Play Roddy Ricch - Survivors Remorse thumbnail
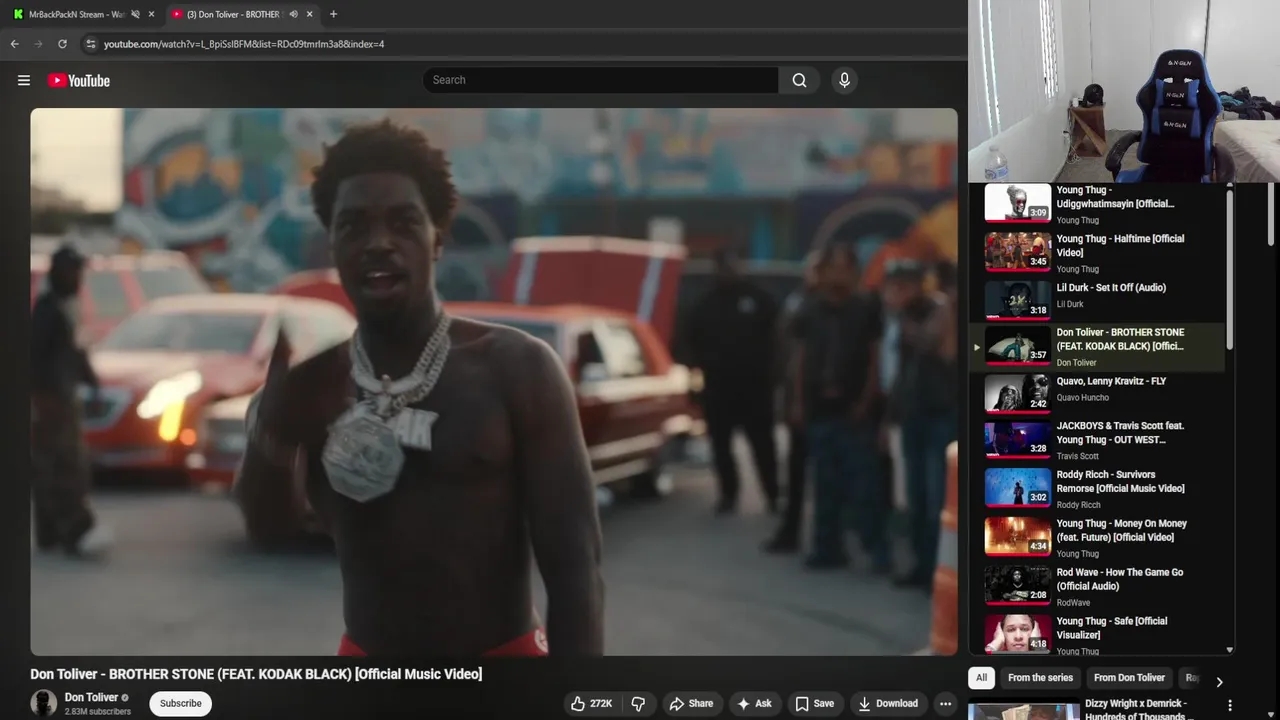Viewport: 1280px width, 720px height. (1017, 488)
